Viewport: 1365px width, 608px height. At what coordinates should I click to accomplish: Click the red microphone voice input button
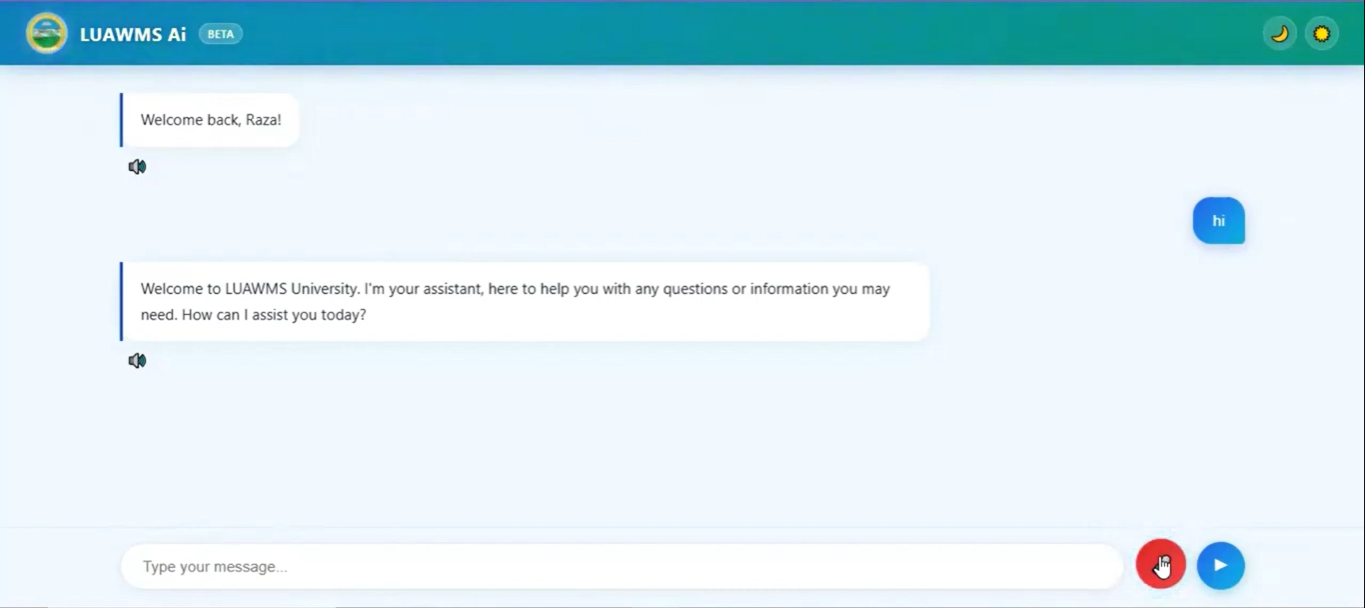(x=1161, y=565)
